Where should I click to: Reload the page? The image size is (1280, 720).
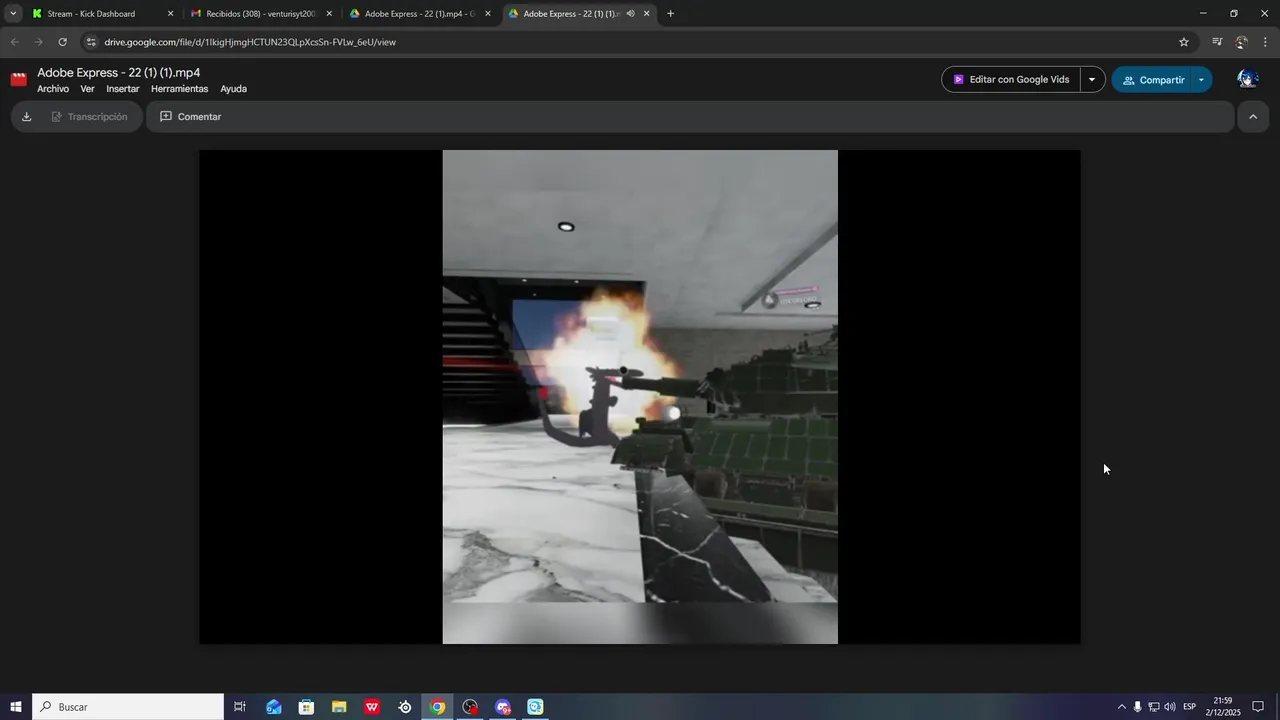[x=62, y=42]
